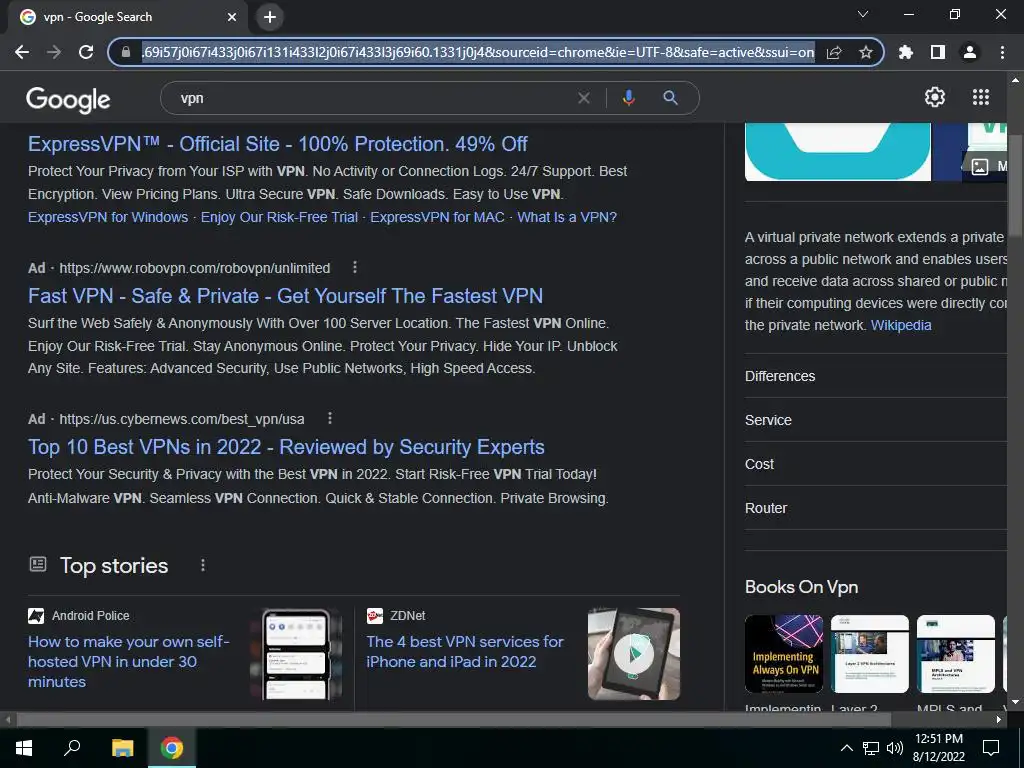Open the MPLS and VPN book cover
The image size is (1024, 768).
956,654
